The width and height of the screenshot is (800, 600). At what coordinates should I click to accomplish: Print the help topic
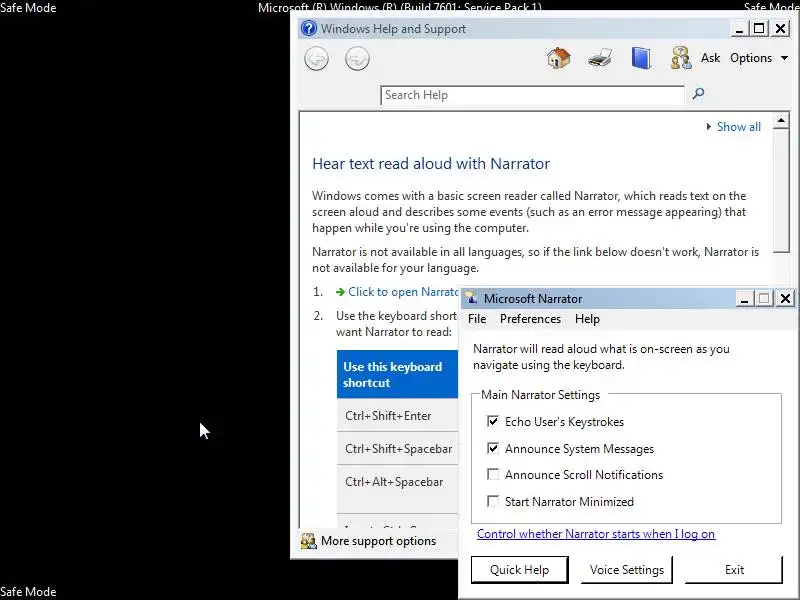point(600,58)
